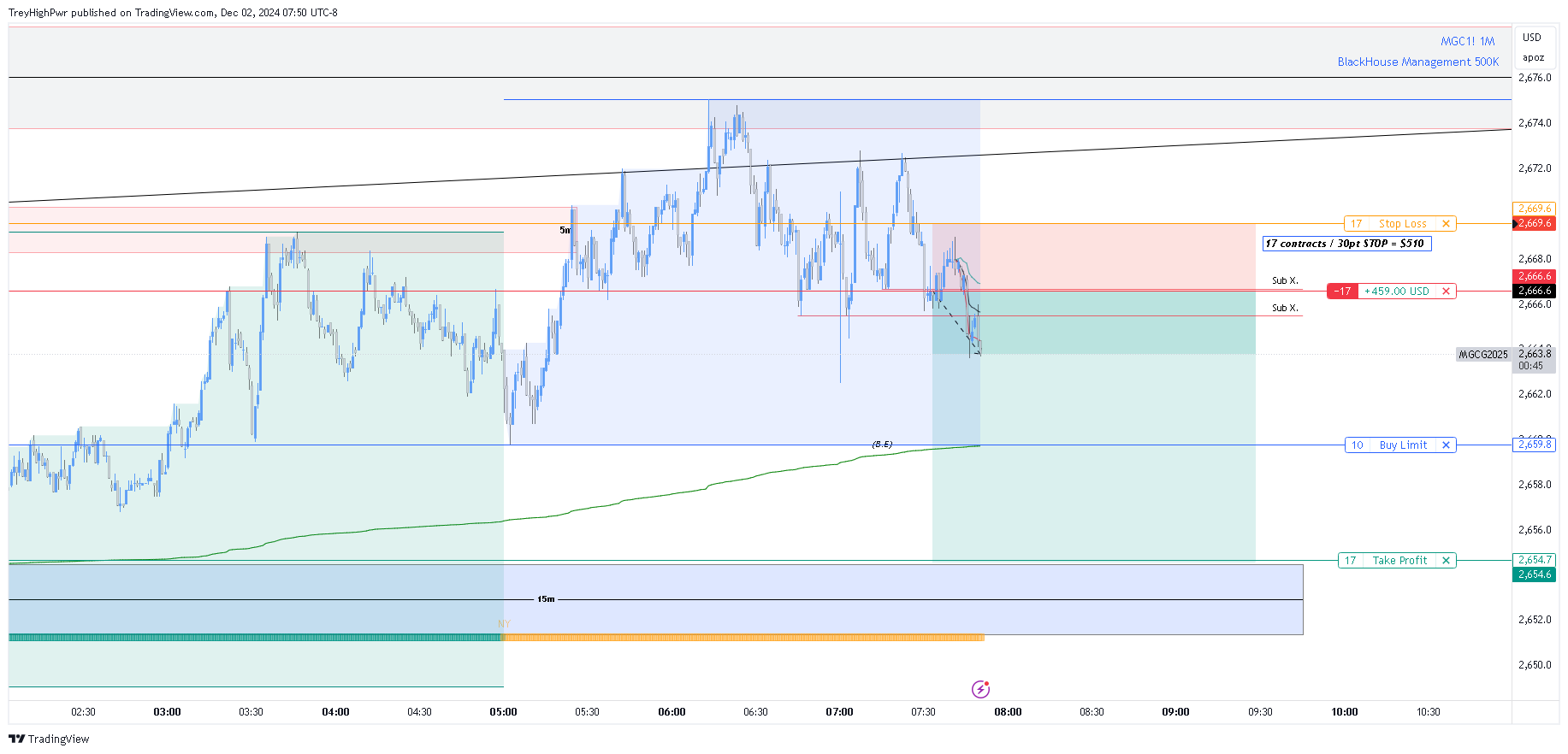This screenshot has width=1568, height=754.
Task: Select the Buy Limit order label
Action: coord(1403,445)
